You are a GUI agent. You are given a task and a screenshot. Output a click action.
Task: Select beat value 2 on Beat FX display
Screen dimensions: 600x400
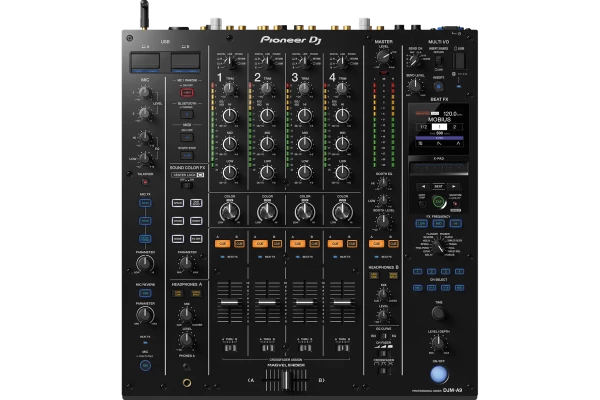click(x=454, y=127)
